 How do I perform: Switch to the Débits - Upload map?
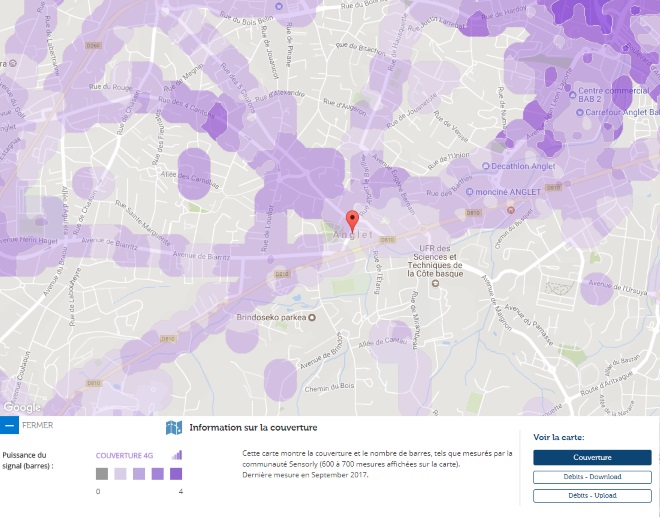point(592,495)
